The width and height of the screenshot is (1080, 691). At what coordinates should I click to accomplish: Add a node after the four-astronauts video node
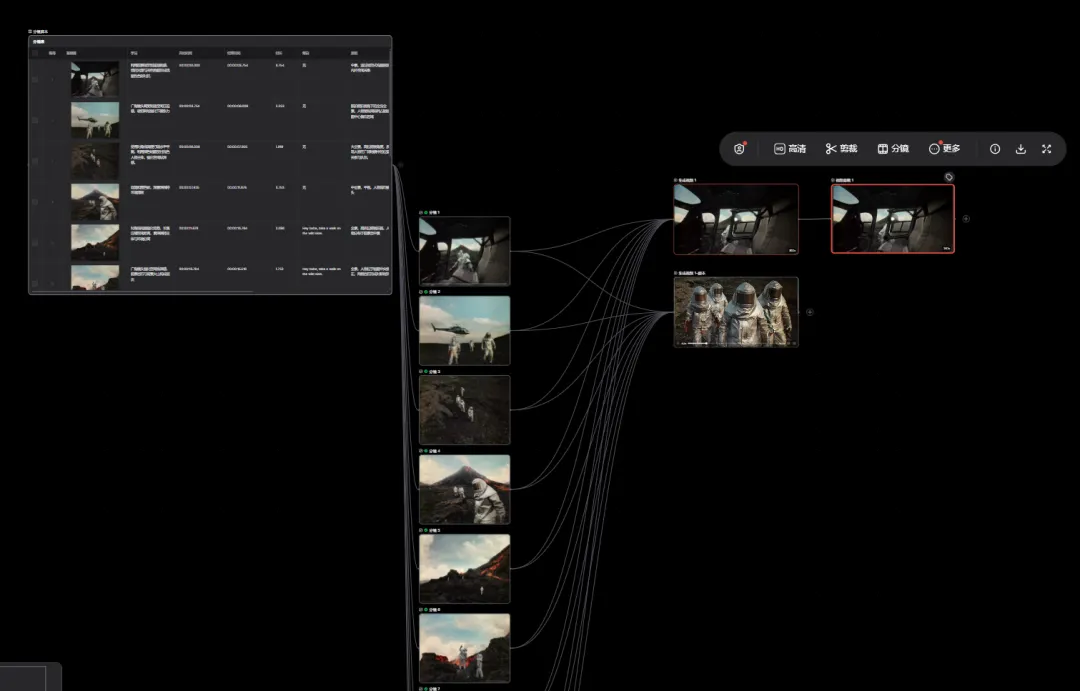pyautogui.click(x=810, y=312)
